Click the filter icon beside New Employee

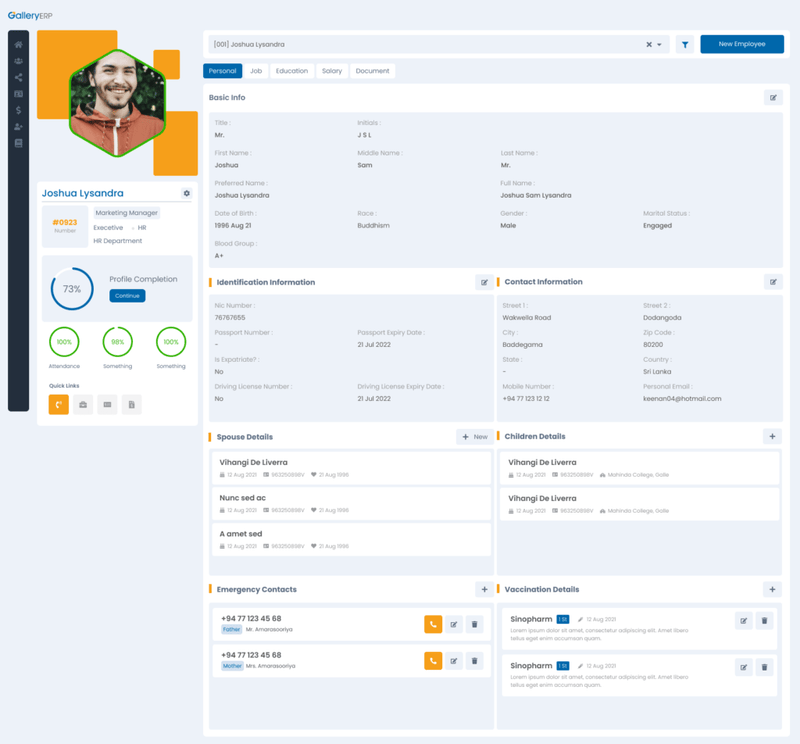(x=685, y=44)
